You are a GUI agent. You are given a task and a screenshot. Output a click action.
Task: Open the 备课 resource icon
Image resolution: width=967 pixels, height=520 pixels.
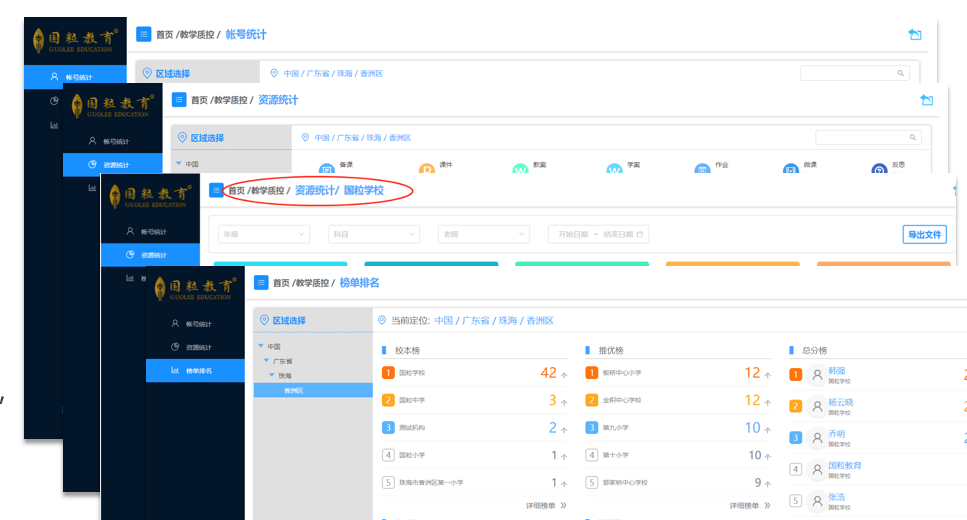tap(326, 169)
